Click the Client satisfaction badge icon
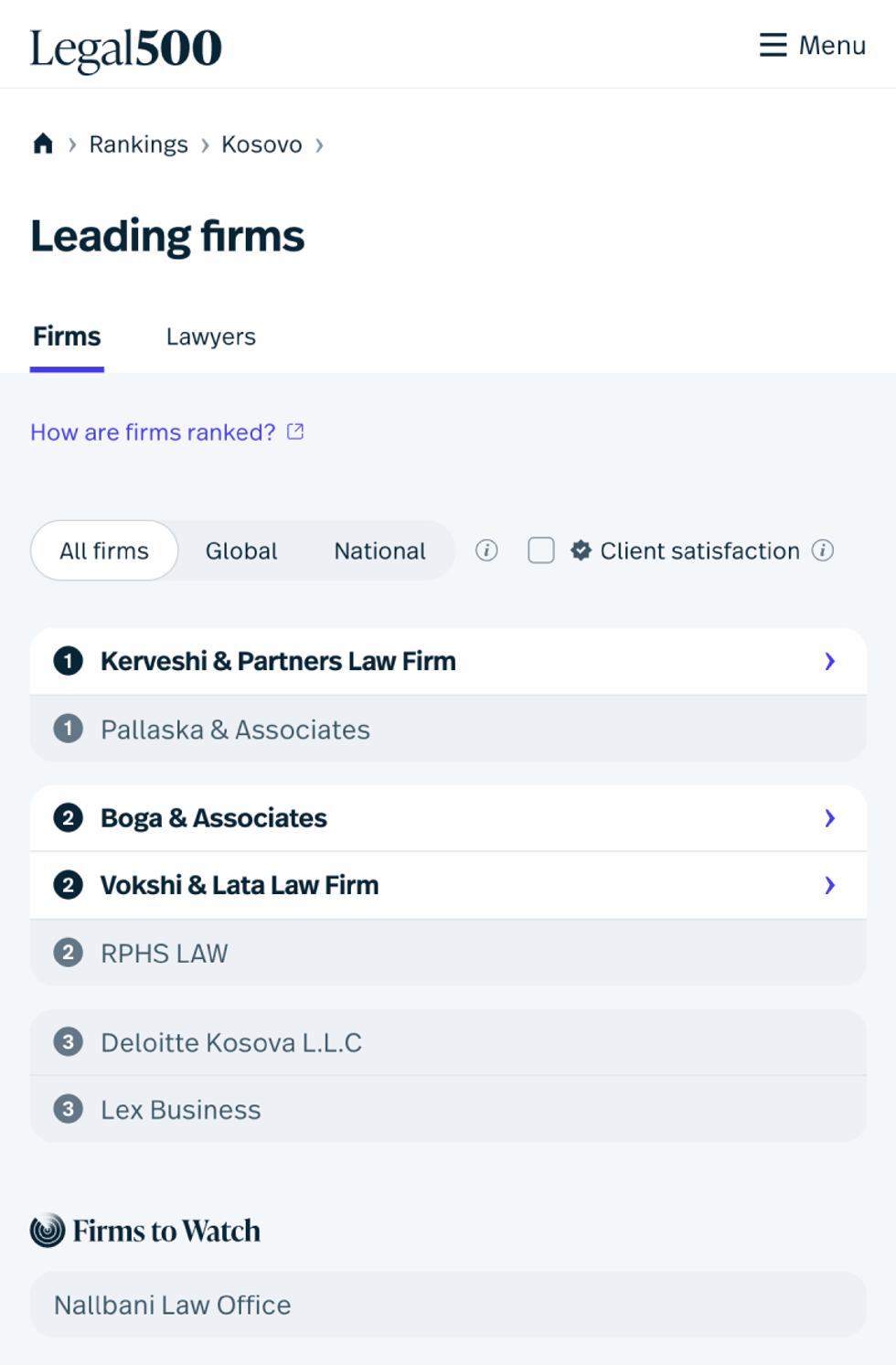The height and width of the screenshot is (1365, 896). pos(581,550)
